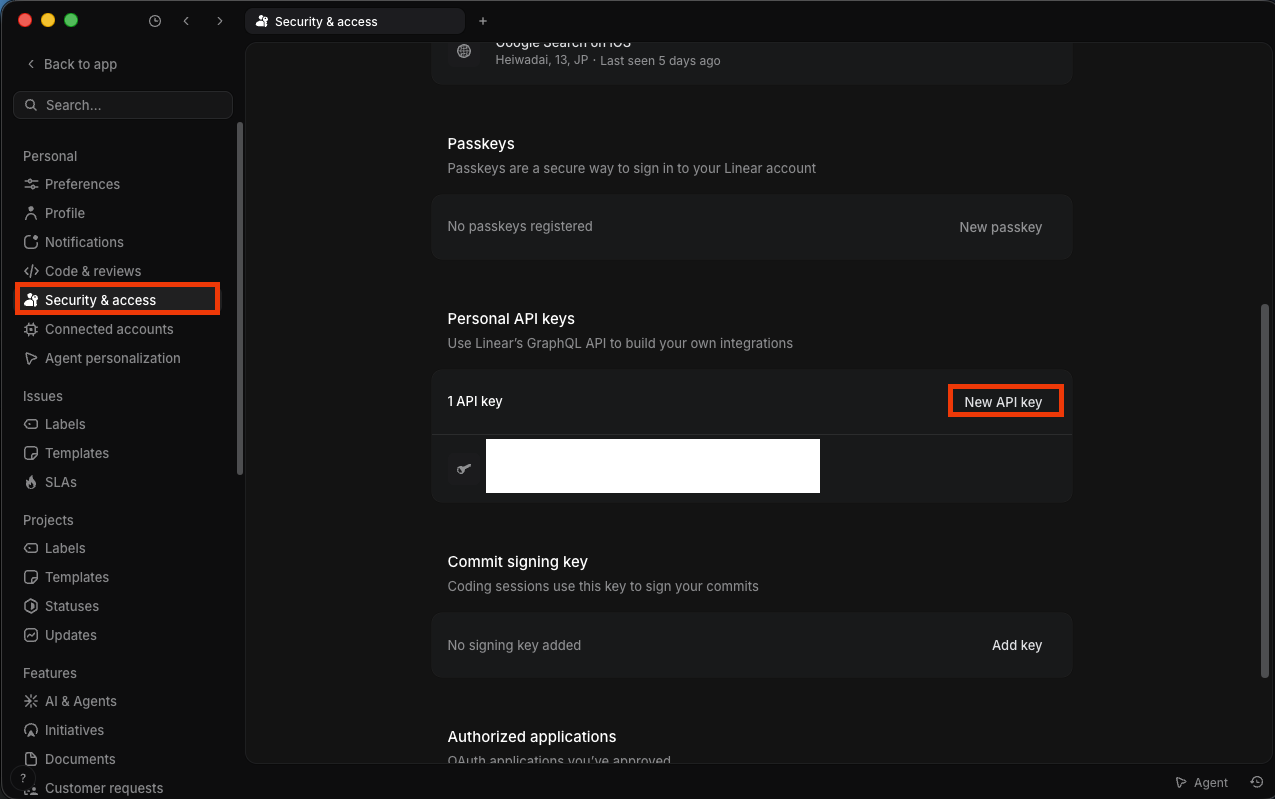1275x799 pixels.
Task: Open a new tab with plus icon
Action: click(x=483, y=21)
